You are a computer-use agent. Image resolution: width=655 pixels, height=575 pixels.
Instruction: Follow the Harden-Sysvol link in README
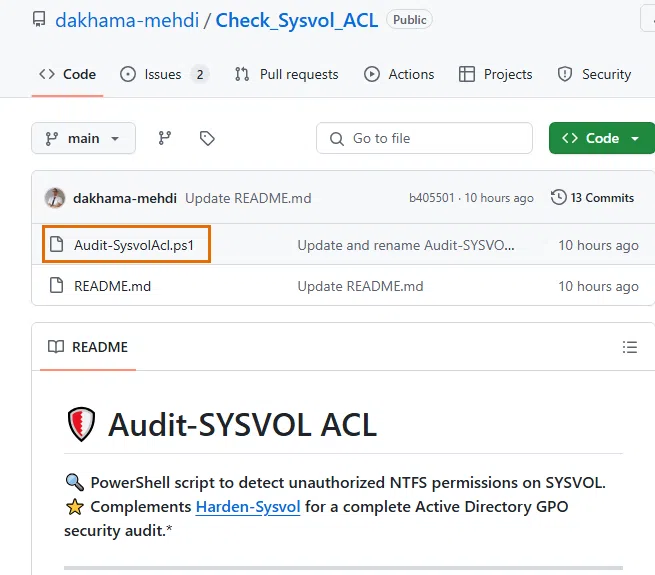tap(248, 507)
